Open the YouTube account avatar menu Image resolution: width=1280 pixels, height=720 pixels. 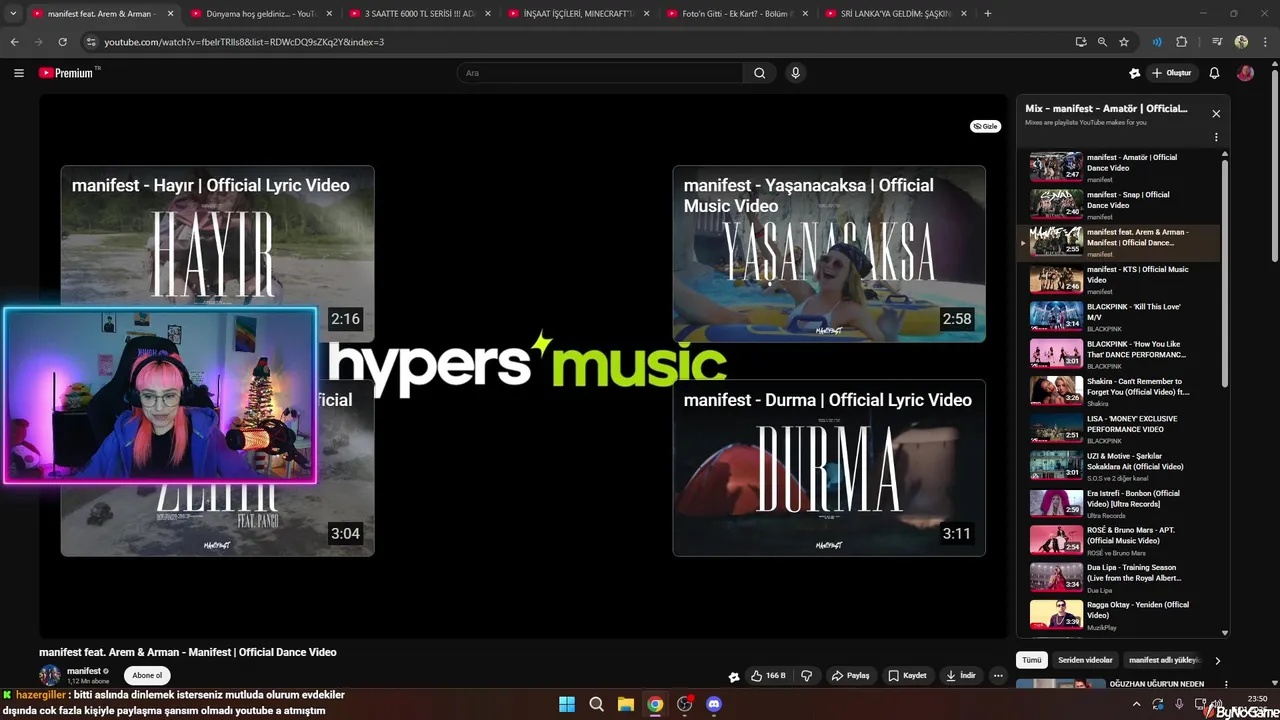point(1245,73)
